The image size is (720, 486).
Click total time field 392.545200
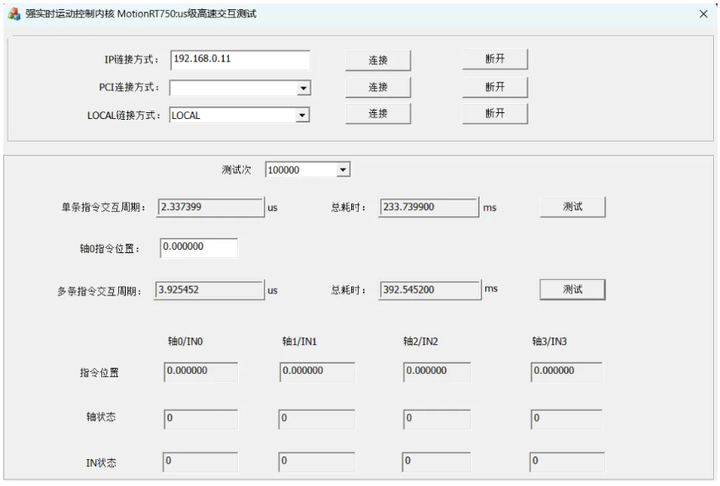[x=430, y=290]
